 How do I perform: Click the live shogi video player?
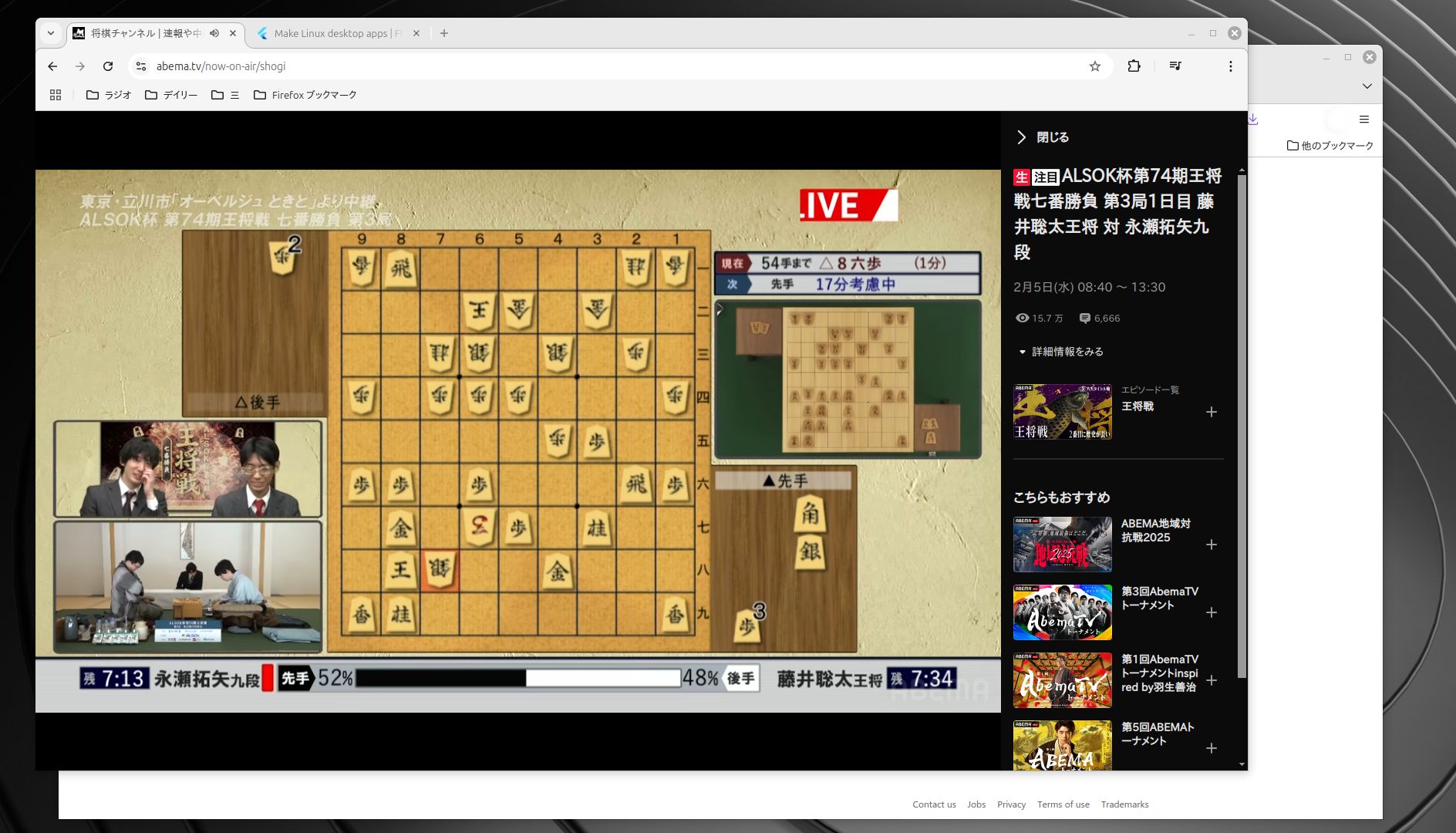click(518, 440)
